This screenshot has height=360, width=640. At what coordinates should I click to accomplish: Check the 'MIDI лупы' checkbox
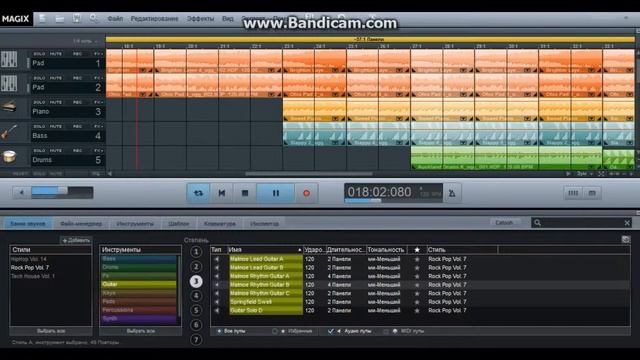click(386, 331)
